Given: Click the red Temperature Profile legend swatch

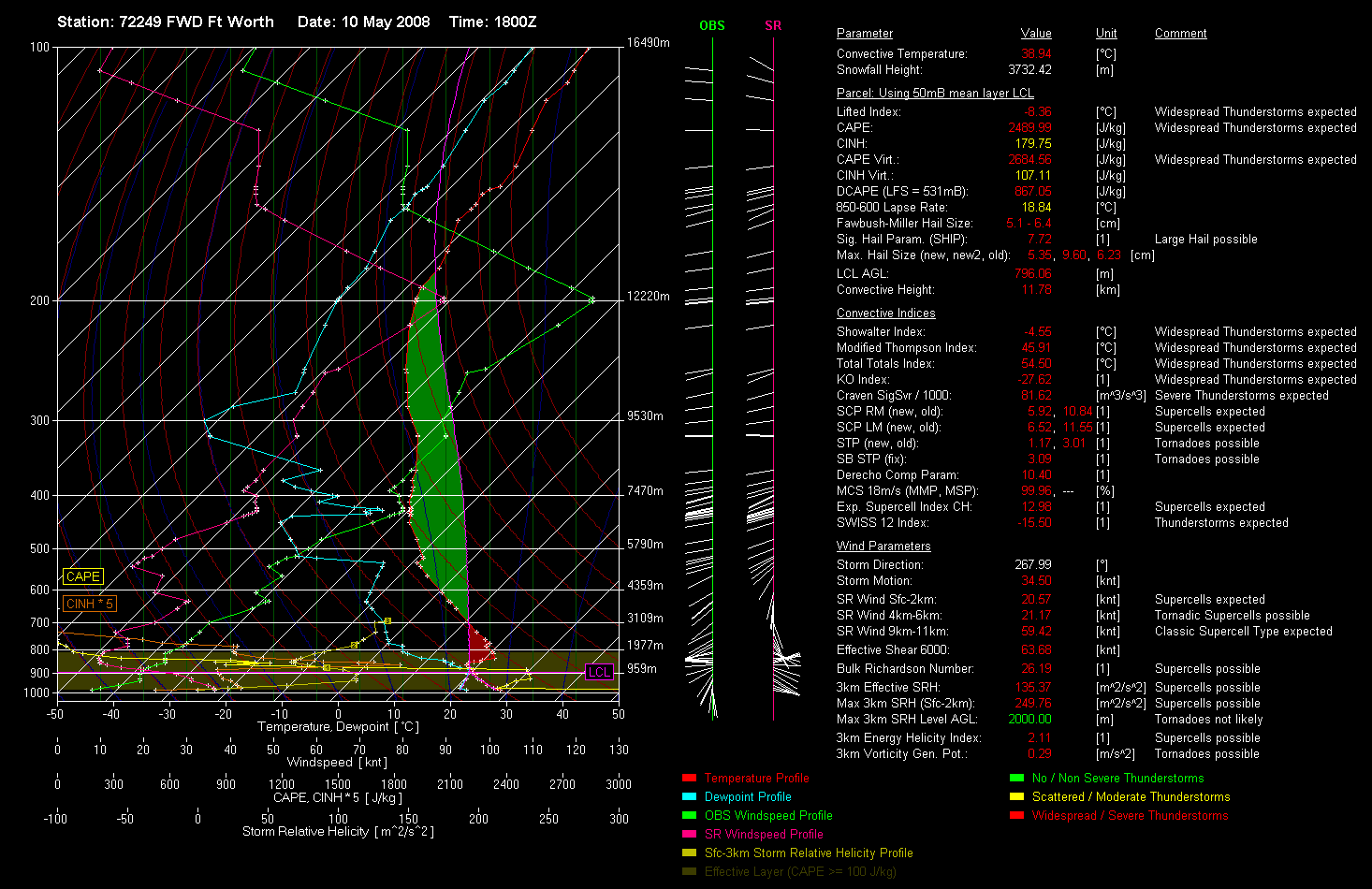Looking at the screenshot, I should tap(689, 778).
